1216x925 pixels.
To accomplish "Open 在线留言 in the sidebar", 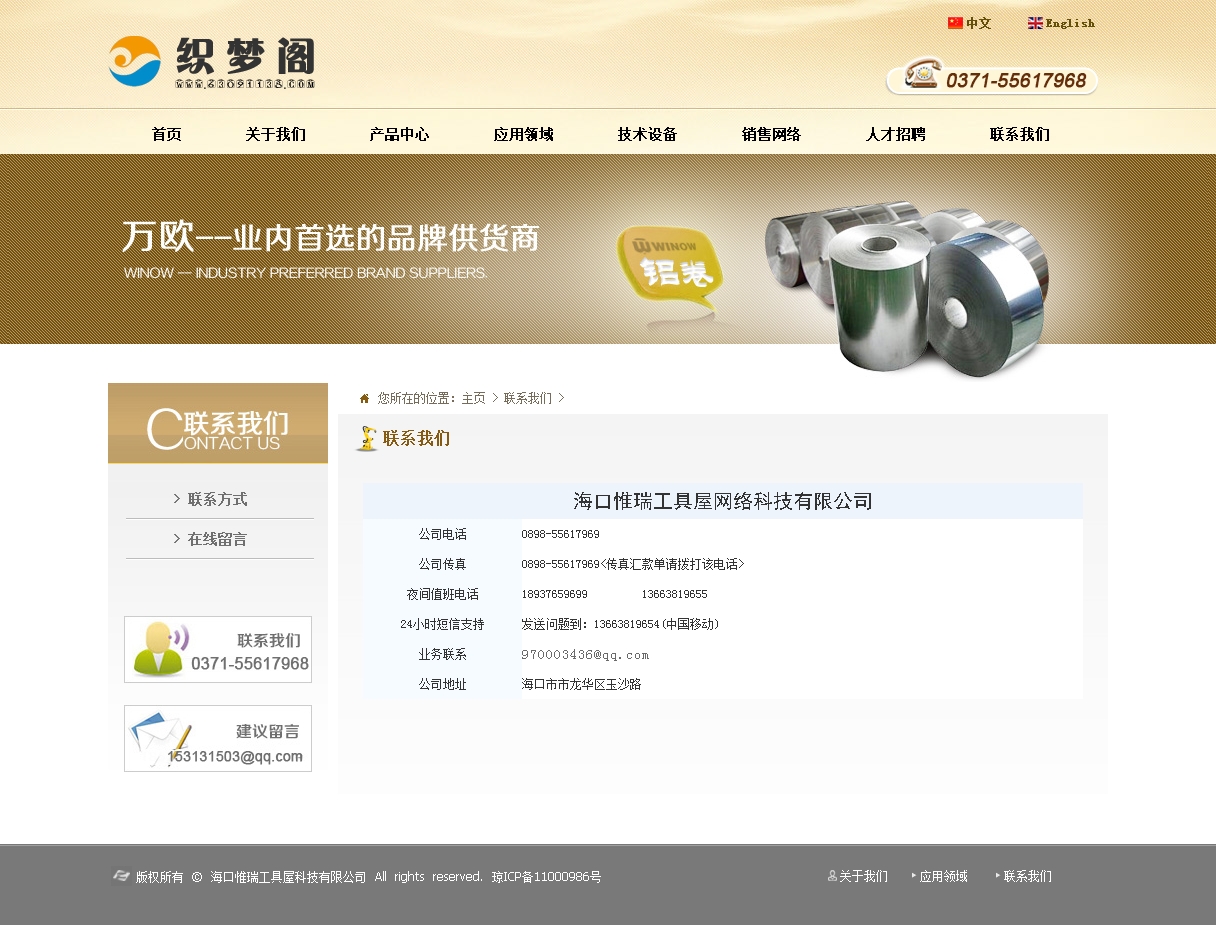I will pyautogui.click(x=217, y=539).
